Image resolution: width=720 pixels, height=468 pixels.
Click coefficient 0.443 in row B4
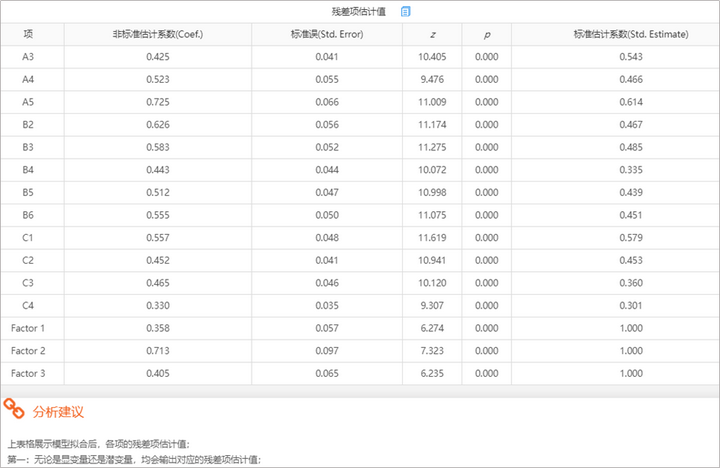coord(158,169)
